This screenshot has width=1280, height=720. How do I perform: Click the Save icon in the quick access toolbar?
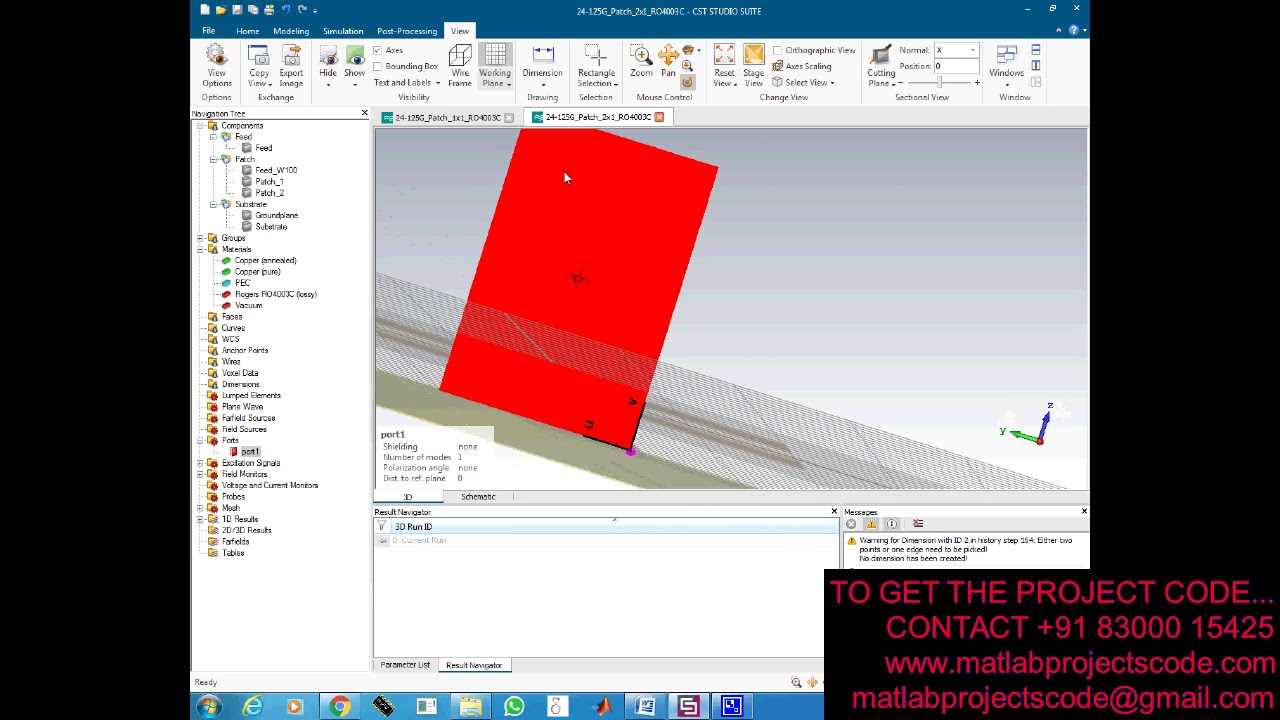pyautogui.click(x=236, y=10)
